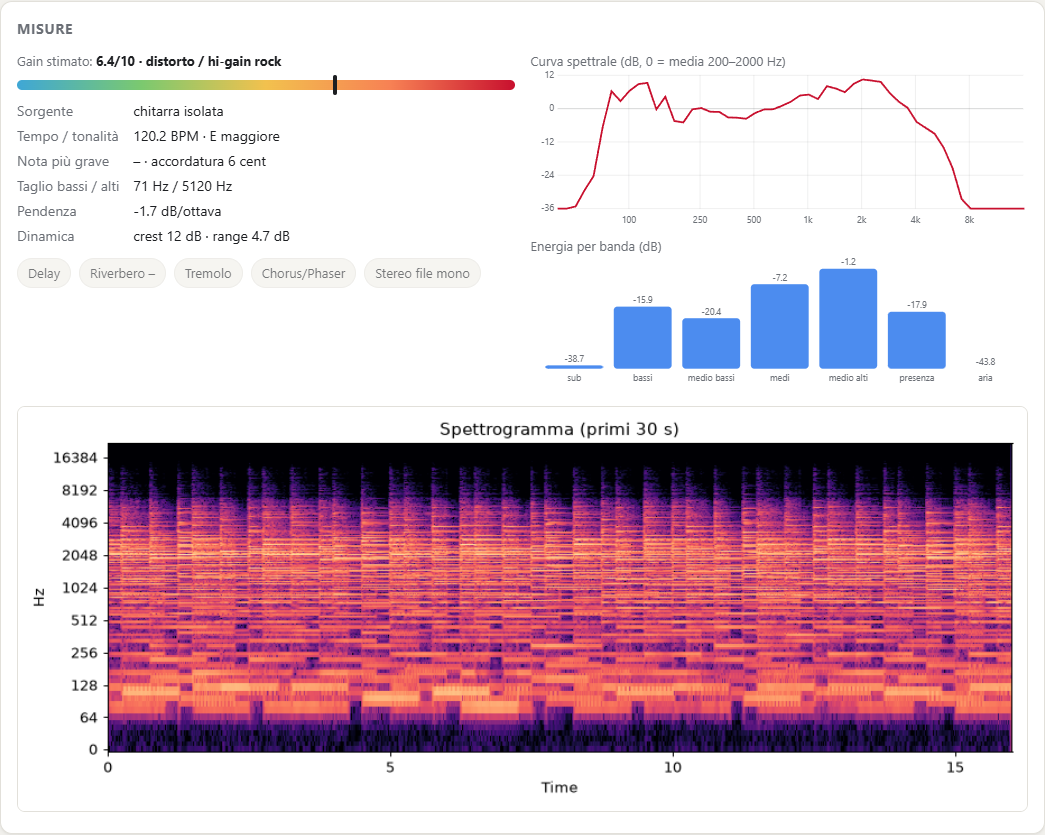Click the 128 Hz axis tick label
1045x835 pixels.
coord(84,685)
